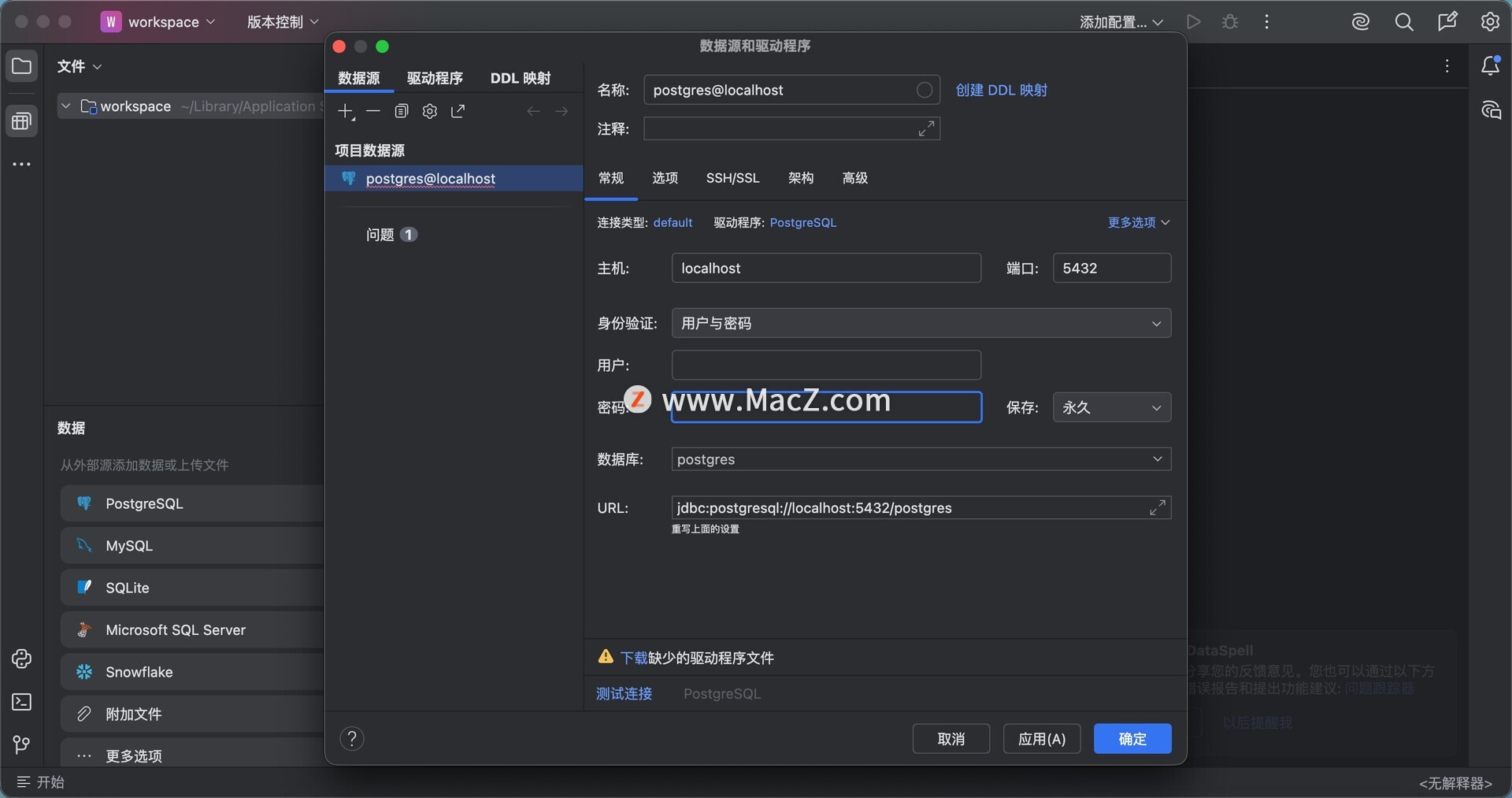The image size is (1512, 798).
Task: Choose Snowflake in the 数据 panel
Action: (x=193, y=672)
